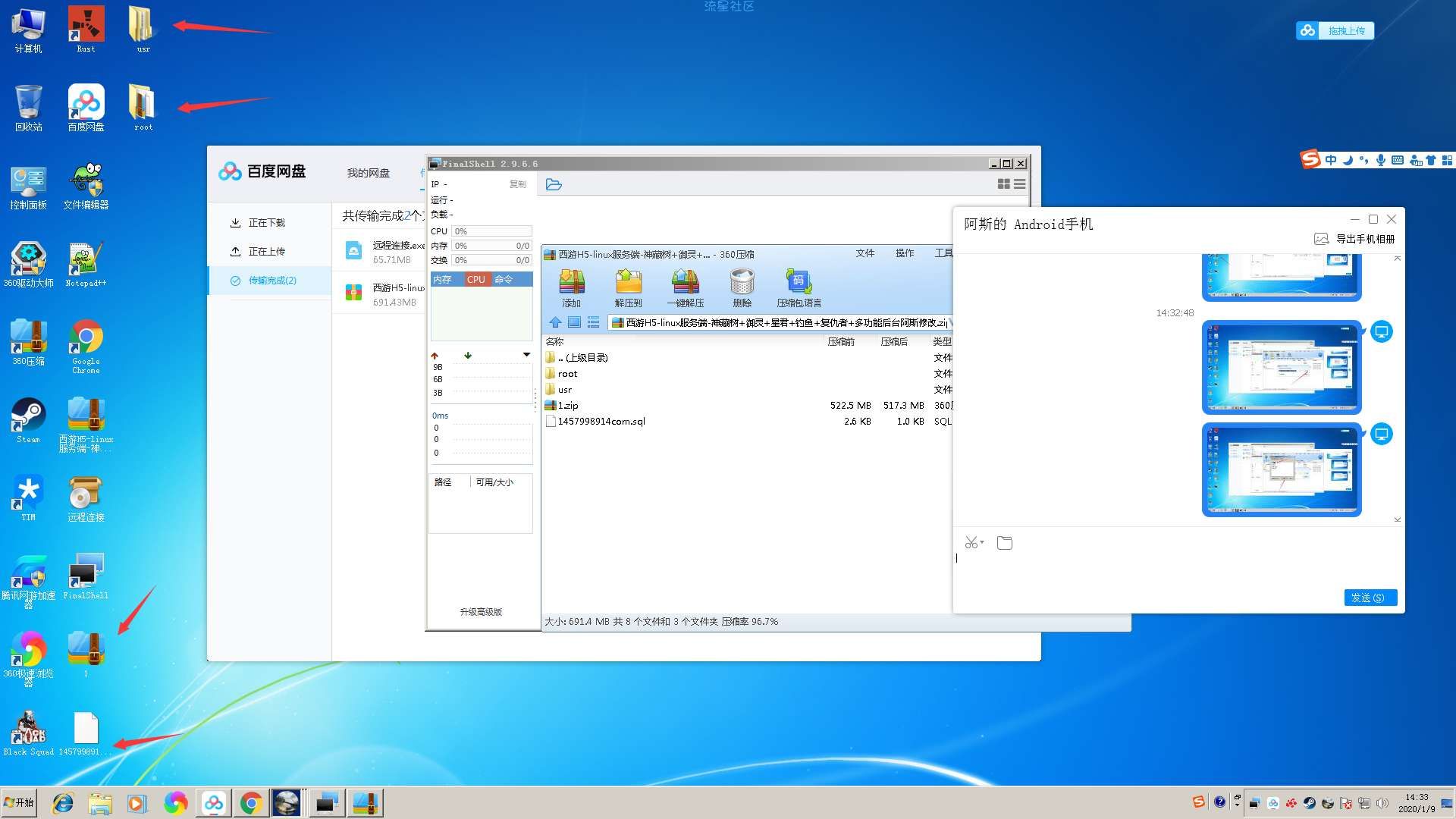Click the 删除 (Delete) trash icon in 360压缩
1456x819 pixels.
point(742,287)
